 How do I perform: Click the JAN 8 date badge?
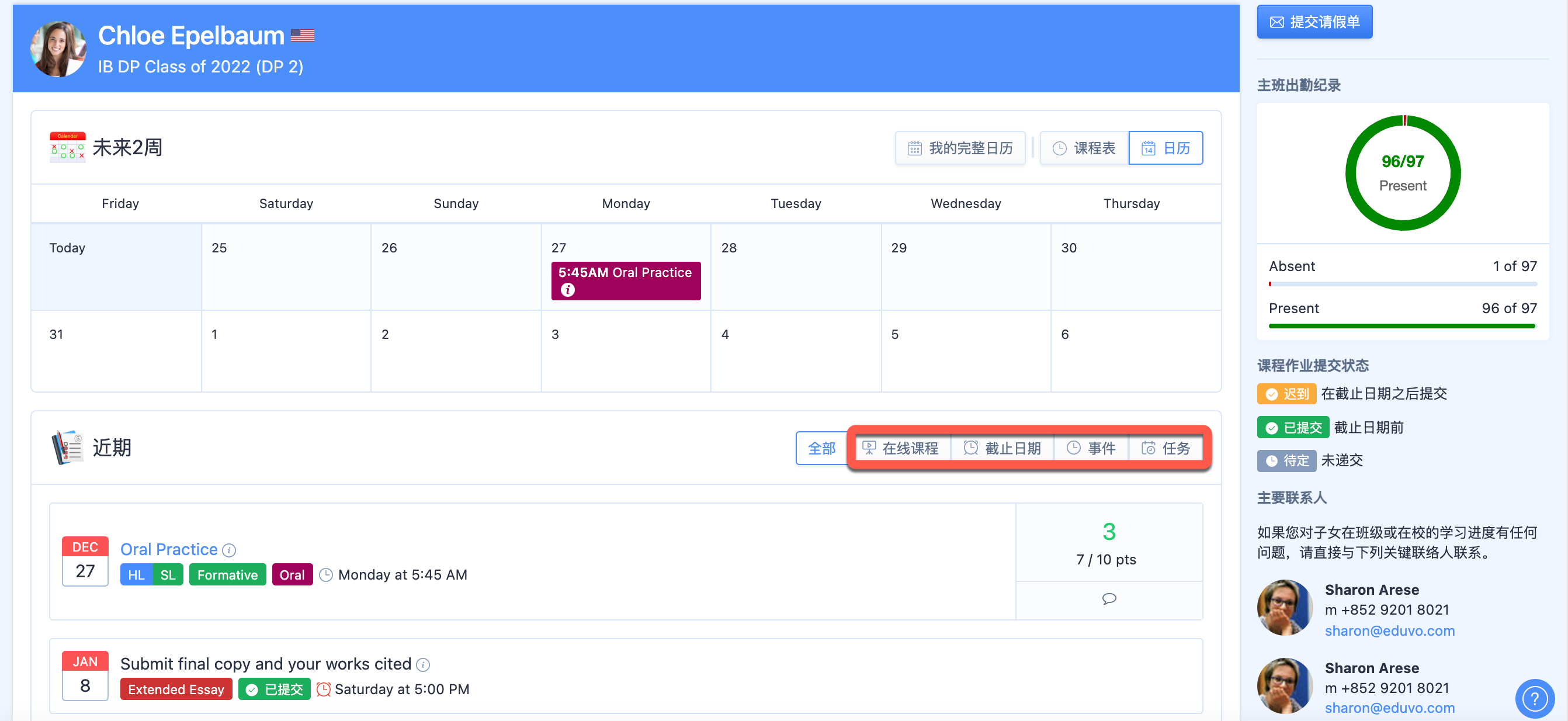(85, 676)
